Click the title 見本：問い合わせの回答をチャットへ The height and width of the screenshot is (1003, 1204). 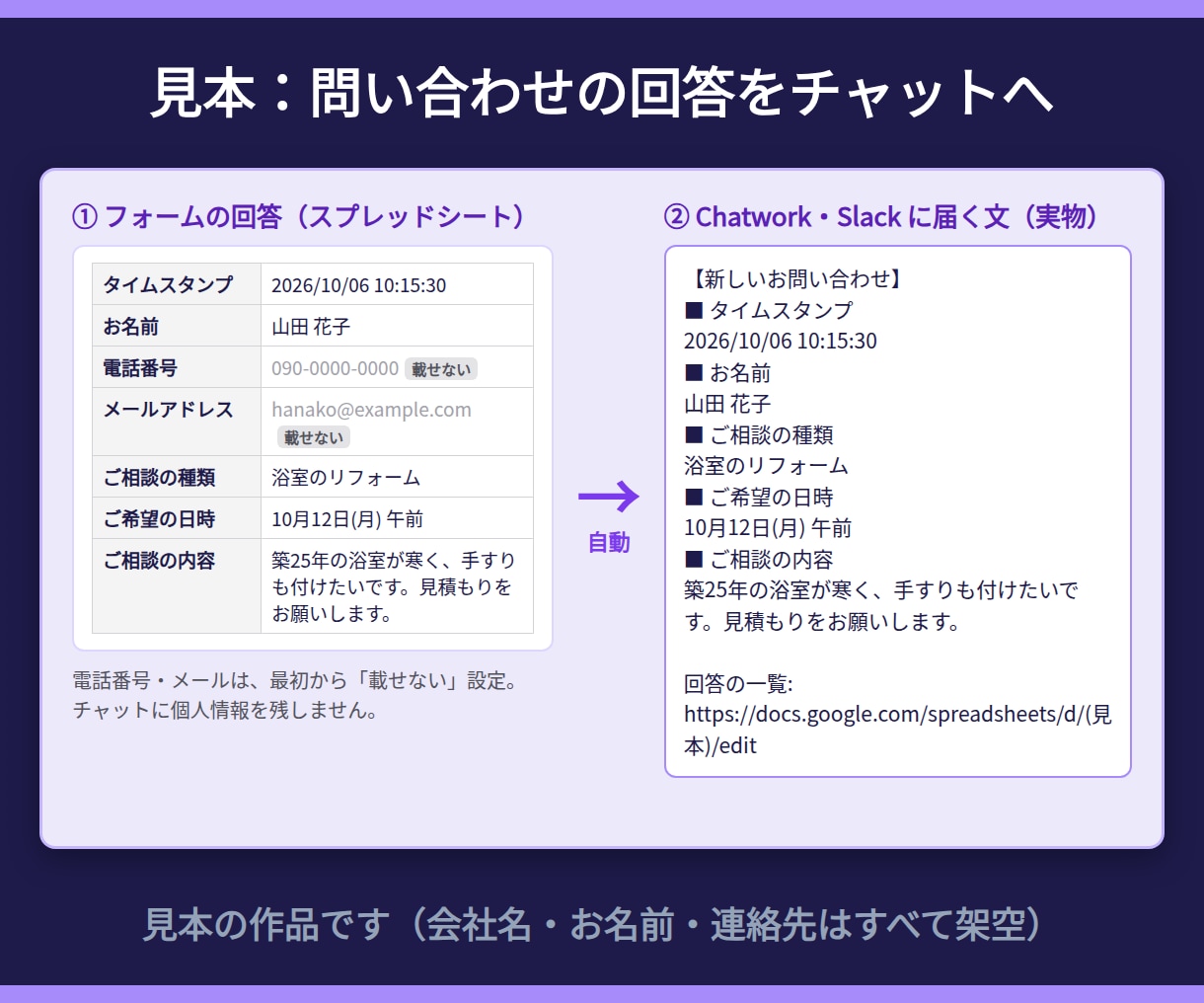click(x=602, y=93)
